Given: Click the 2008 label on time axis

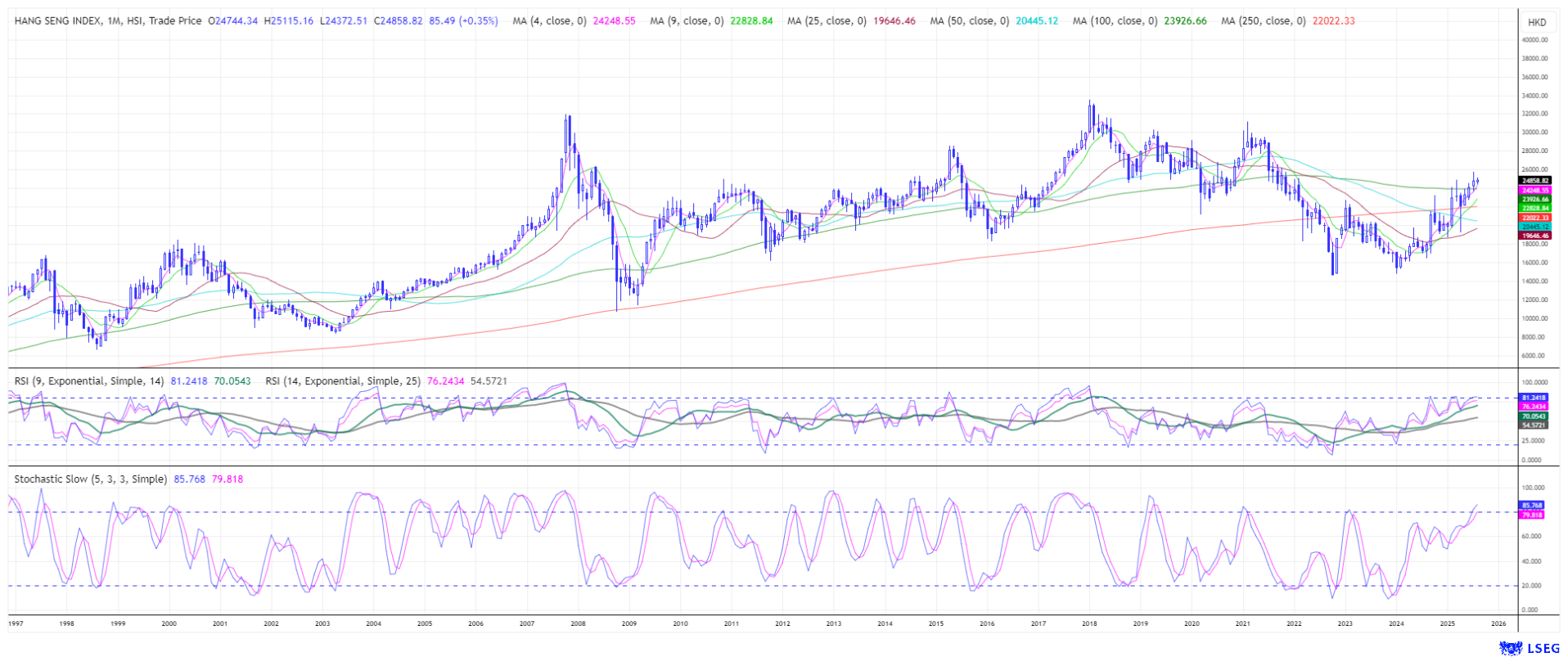Looking at the screenshot, I should pyautogui.click(x=578, y=623).
